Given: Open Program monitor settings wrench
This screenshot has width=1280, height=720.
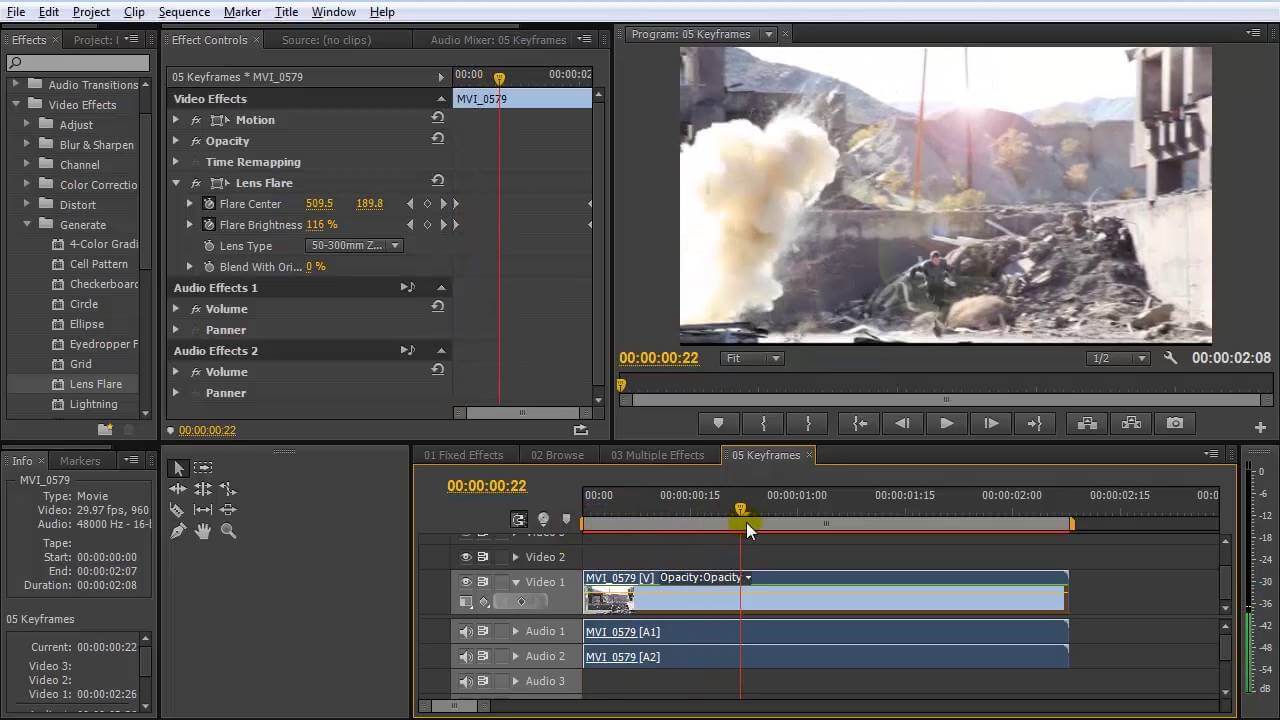Looking at the screenshot, I should 1170,358.
